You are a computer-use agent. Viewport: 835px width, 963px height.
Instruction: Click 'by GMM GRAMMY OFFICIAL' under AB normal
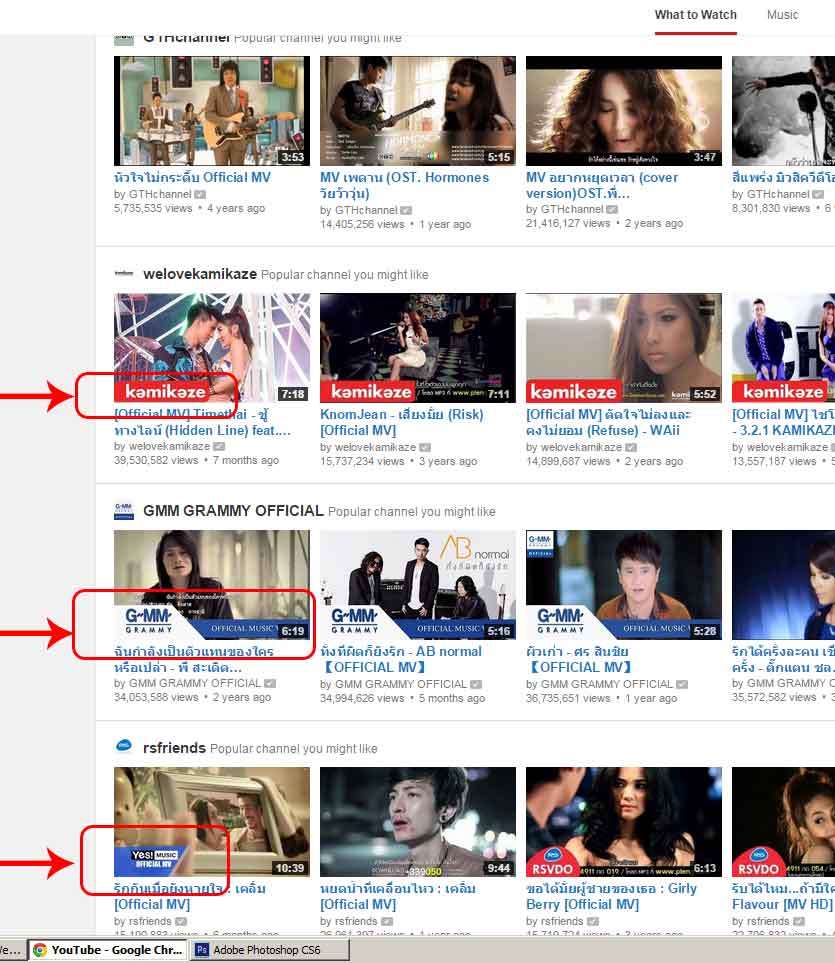point(394,684)
